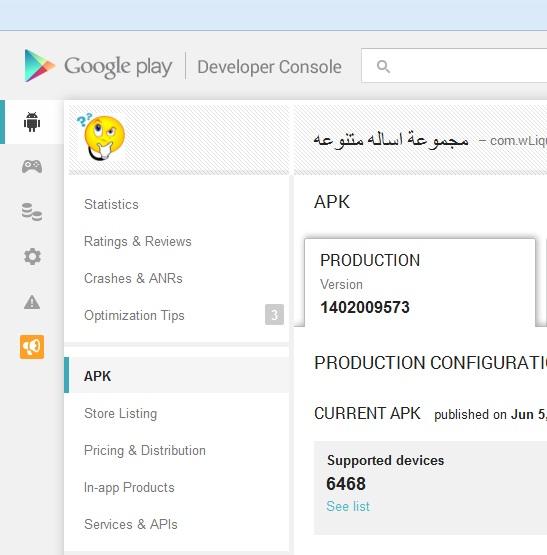Viewport: 547px width, 555px height.
Task: Click the com.wLiq package name text
Action: pyautogui.click(x=518, y=141)
